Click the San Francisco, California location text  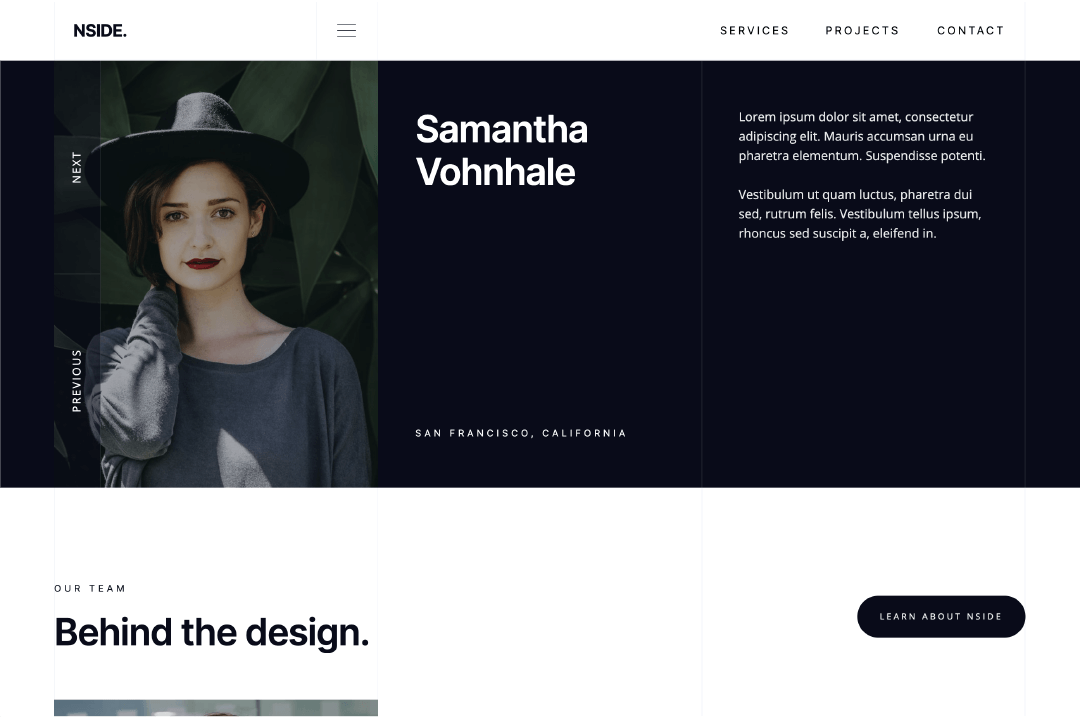[x=521, y=433]
